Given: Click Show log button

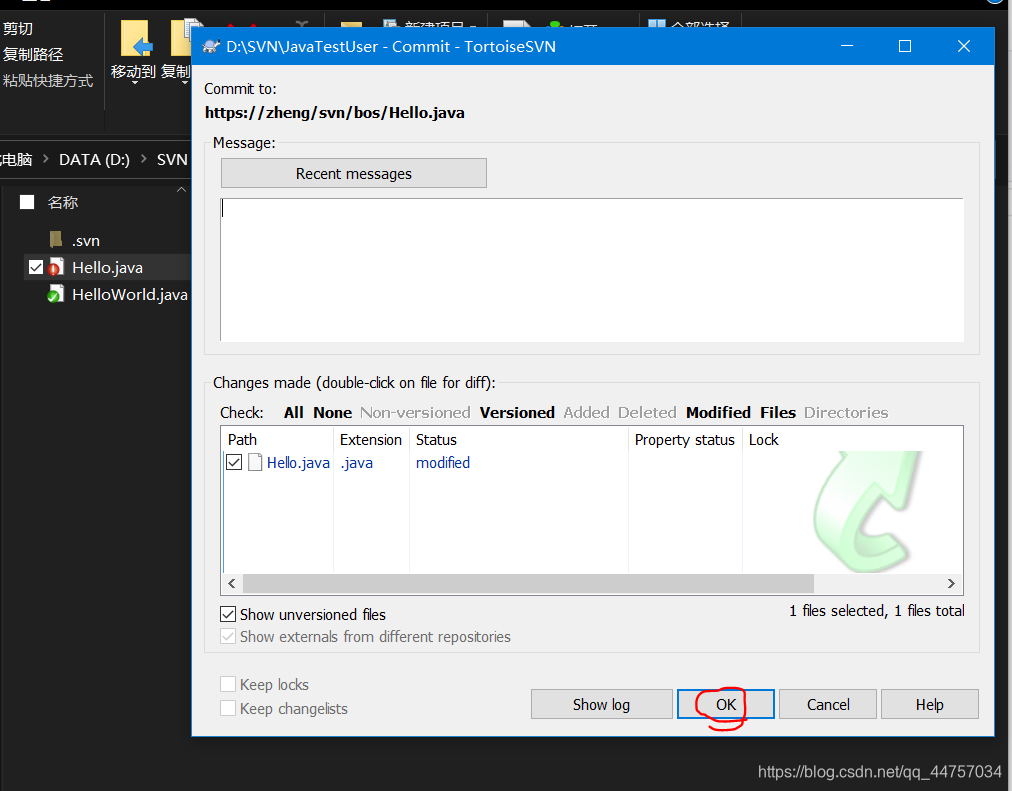Looking at the screenshot, I should (x=602, y=705).
